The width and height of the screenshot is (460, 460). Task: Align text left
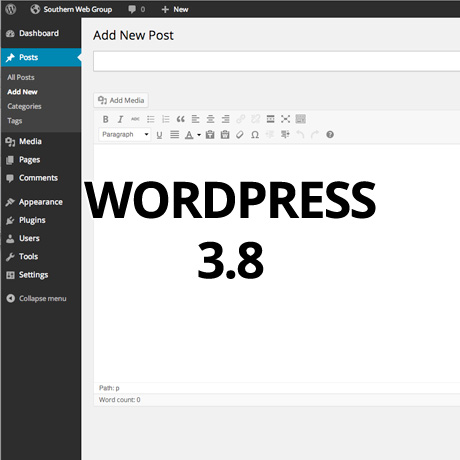coord(195,119)
